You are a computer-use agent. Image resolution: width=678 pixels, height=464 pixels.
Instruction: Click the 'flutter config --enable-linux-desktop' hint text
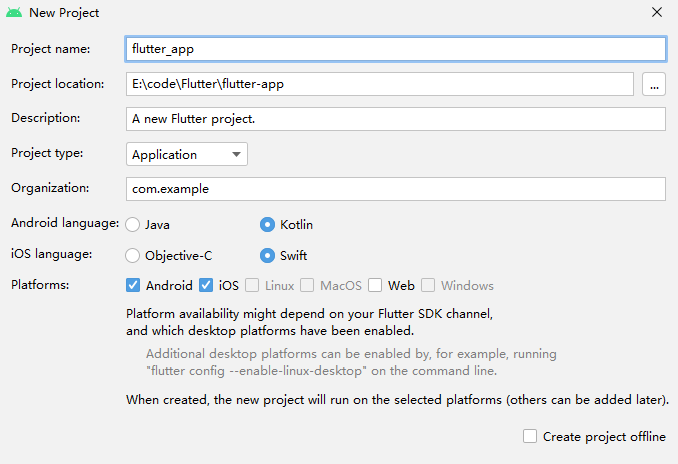[321, 371]
